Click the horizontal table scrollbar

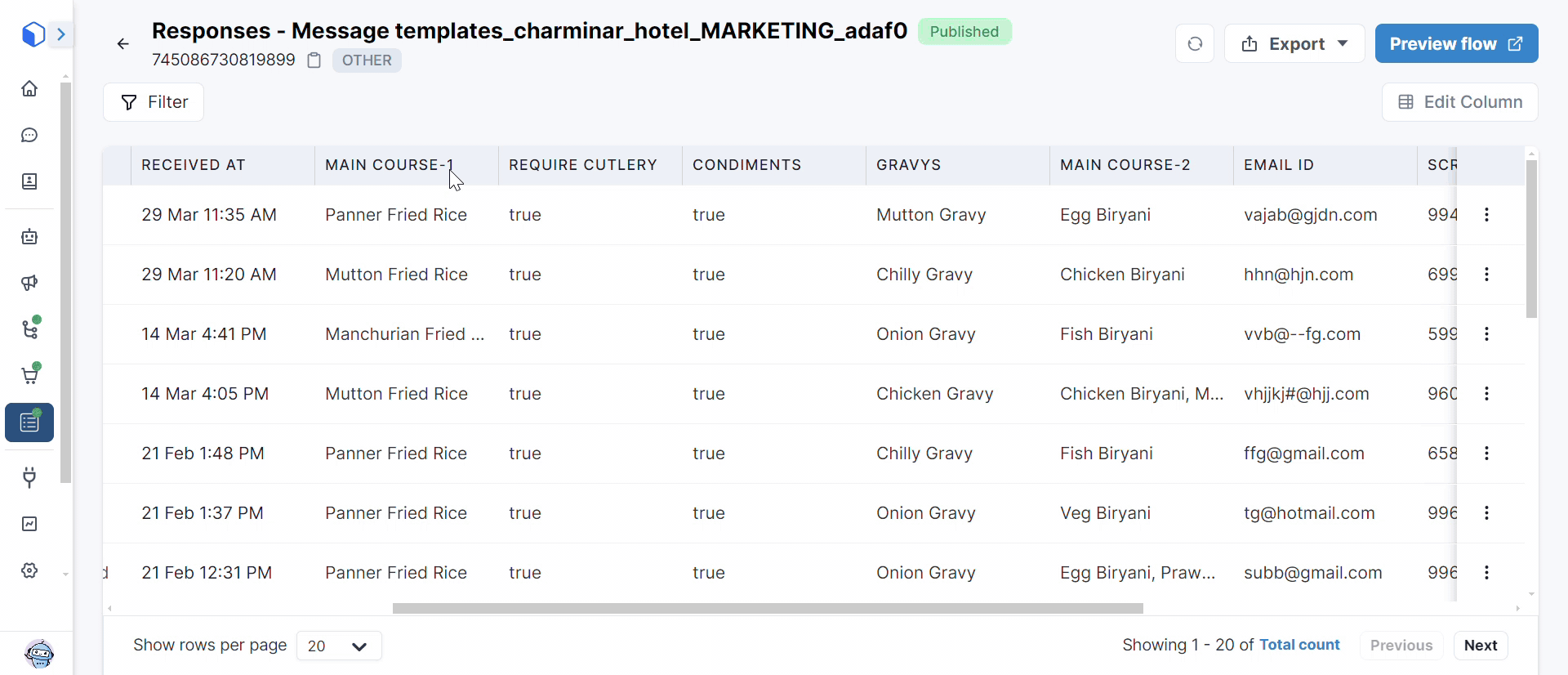tap(767, 609)
